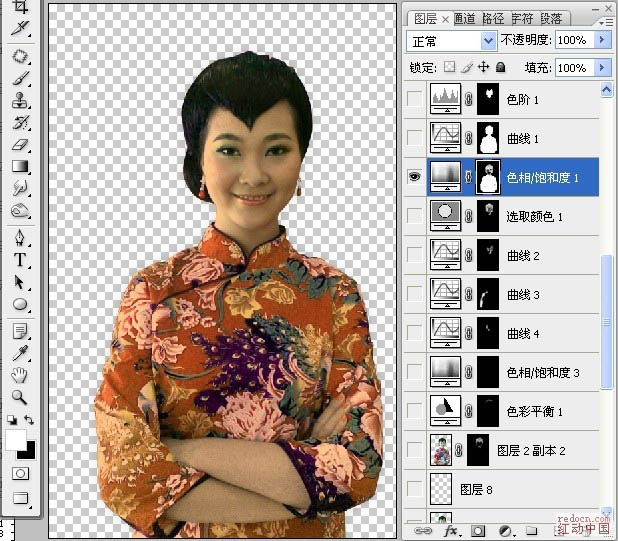Show the 图层 2 副本 2 layer
618x541 pixels.
point(414,450)
